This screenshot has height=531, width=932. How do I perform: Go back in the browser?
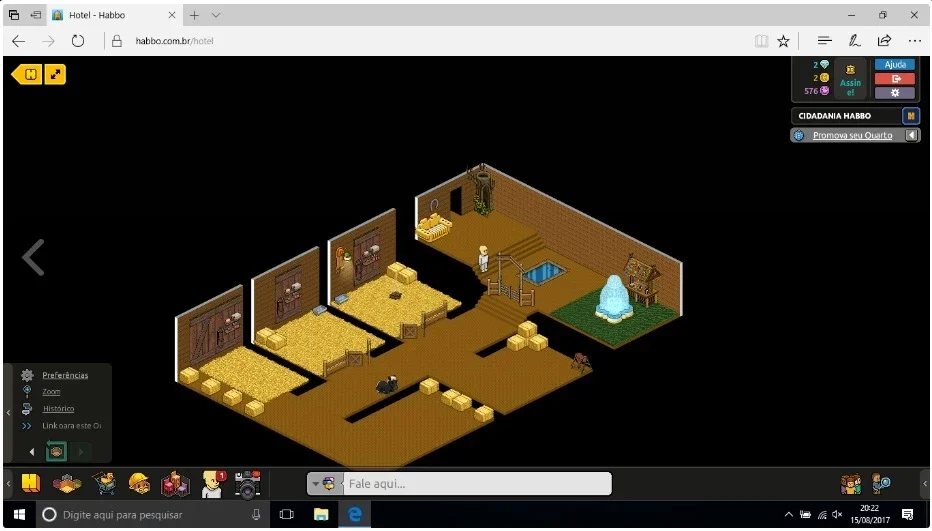[x=18, y=41]
